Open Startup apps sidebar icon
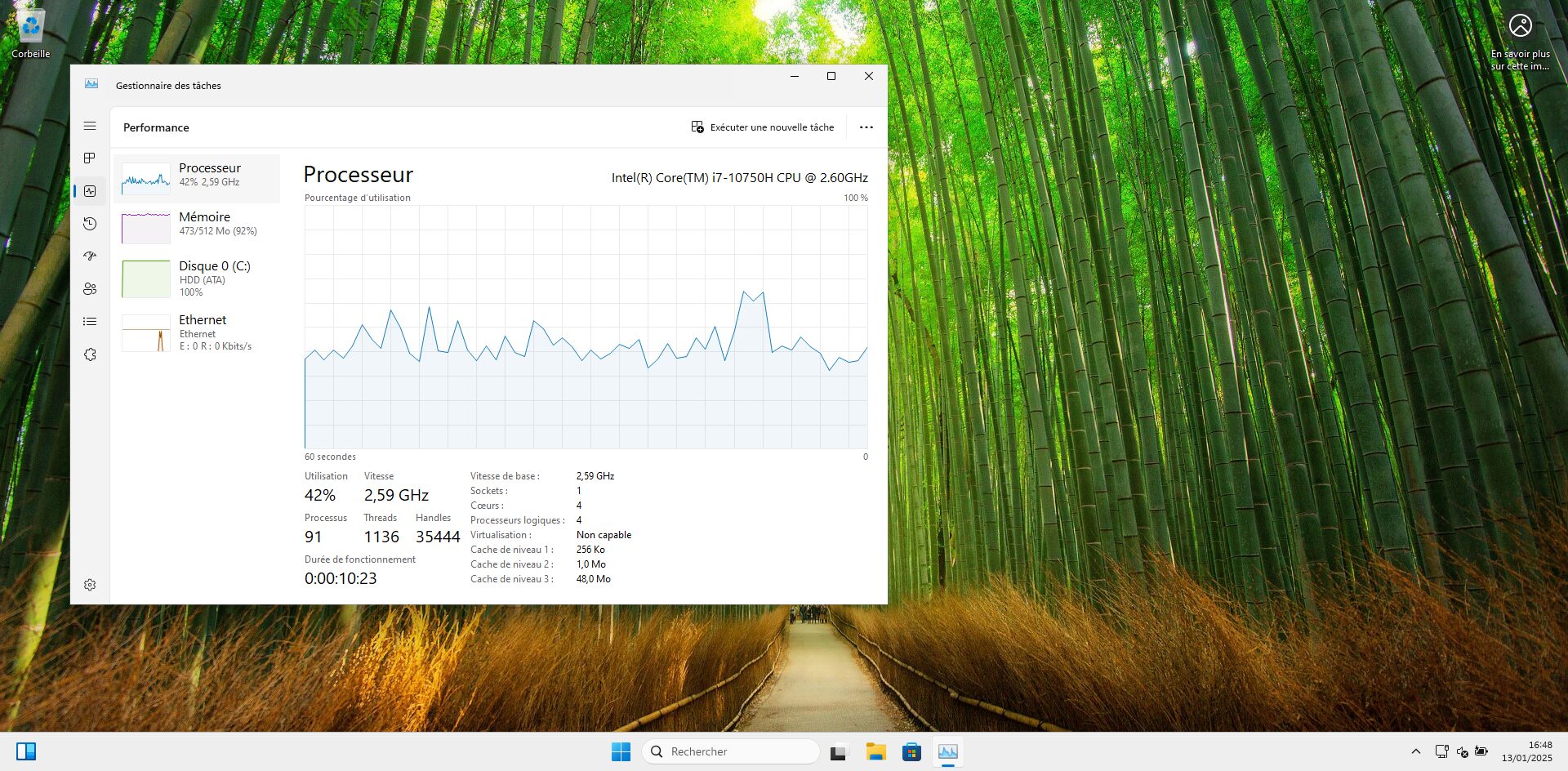Screen dimensions: 1568x771 (x=90, y=256)
